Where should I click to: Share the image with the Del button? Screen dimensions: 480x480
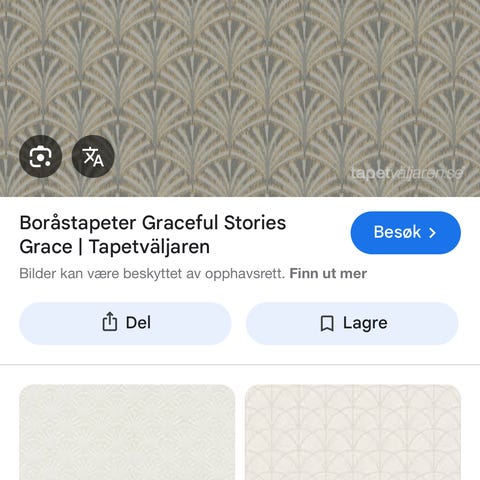[x=125, y=323]
